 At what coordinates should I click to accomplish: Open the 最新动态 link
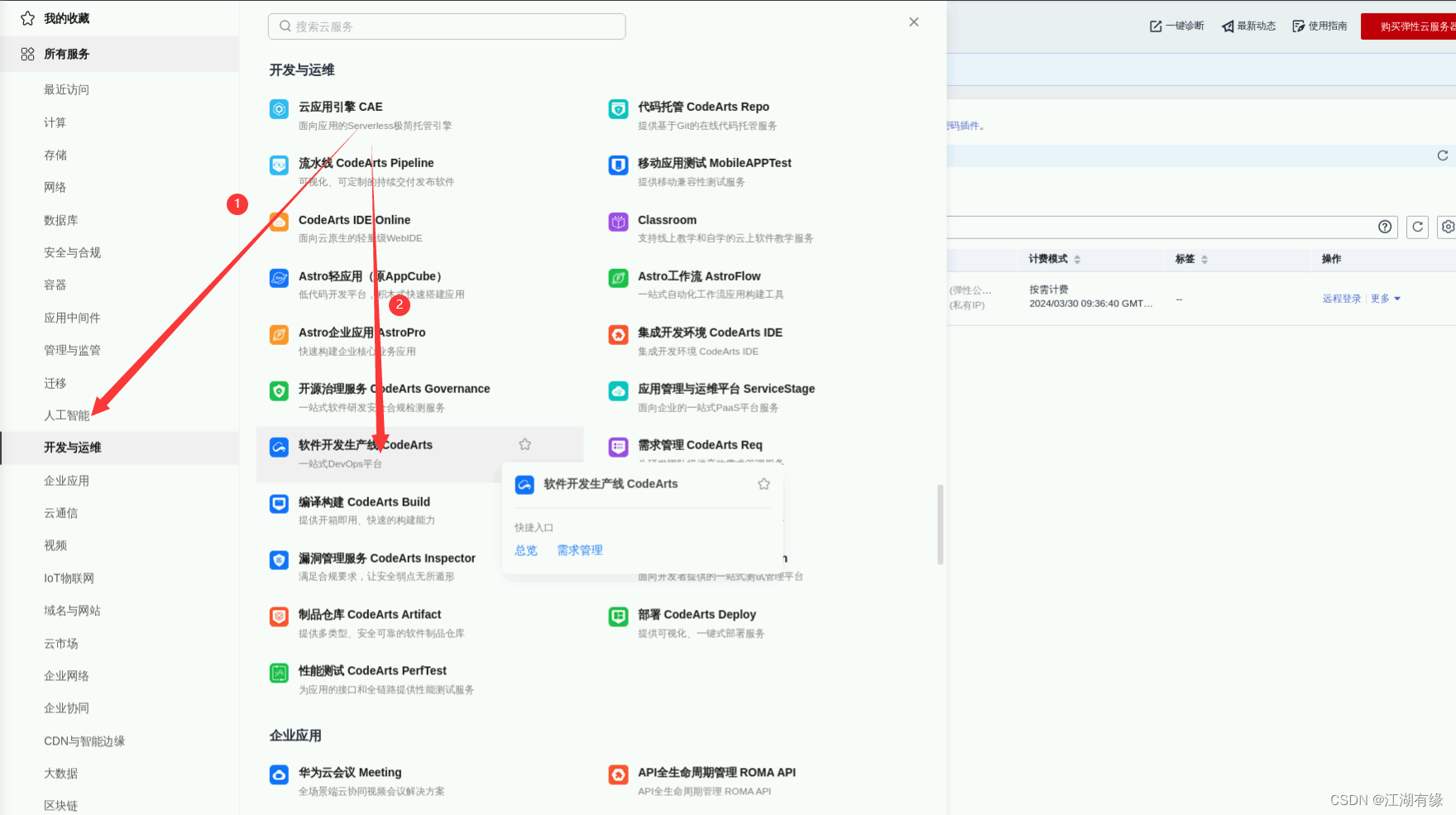pyautogui.click(x=1249, y=26)
